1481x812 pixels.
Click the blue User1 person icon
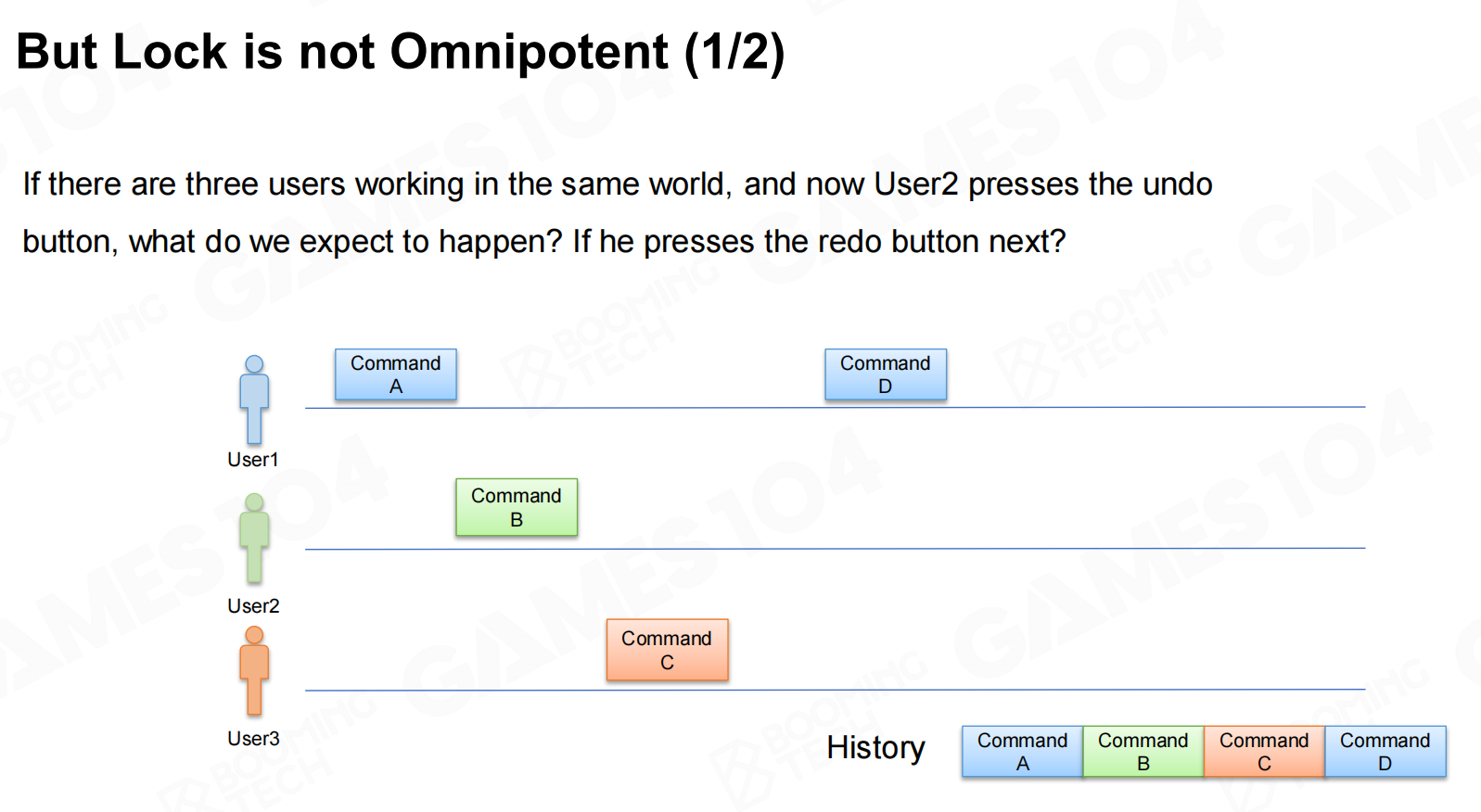click(x=254, y=400)
